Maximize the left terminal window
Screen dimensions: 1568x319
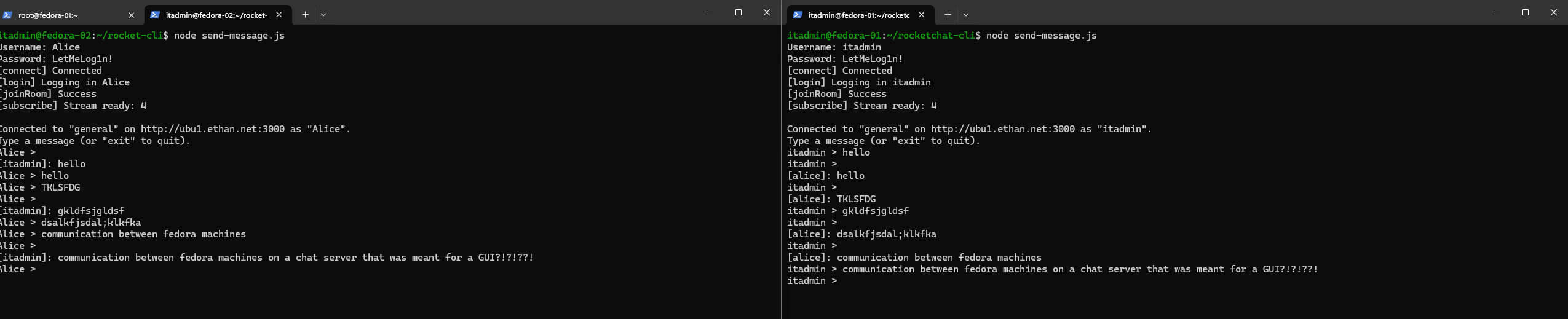738,12
